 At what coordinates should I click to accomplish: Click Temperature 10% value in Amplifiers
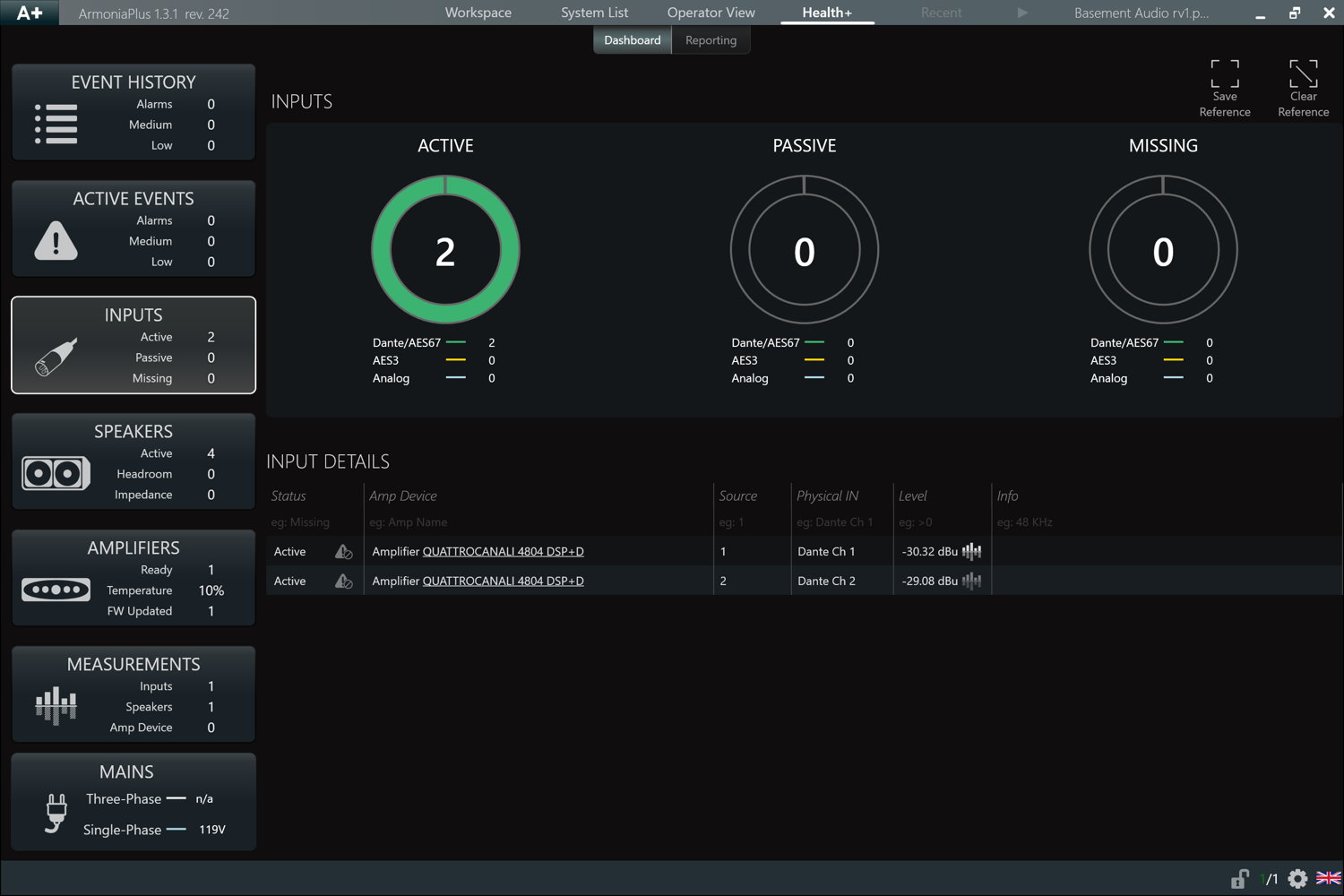coord(211,590)
